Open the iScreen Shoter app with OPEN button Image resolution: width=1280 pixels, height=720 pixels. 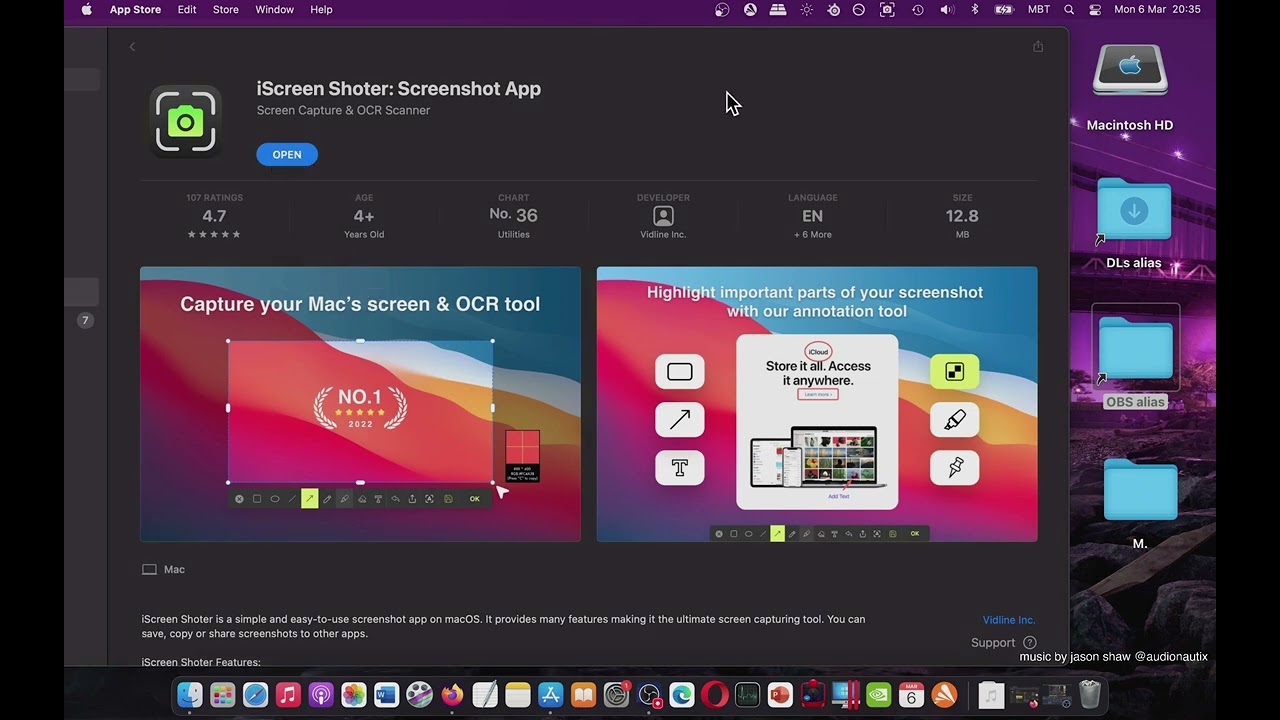coord(287,154)
